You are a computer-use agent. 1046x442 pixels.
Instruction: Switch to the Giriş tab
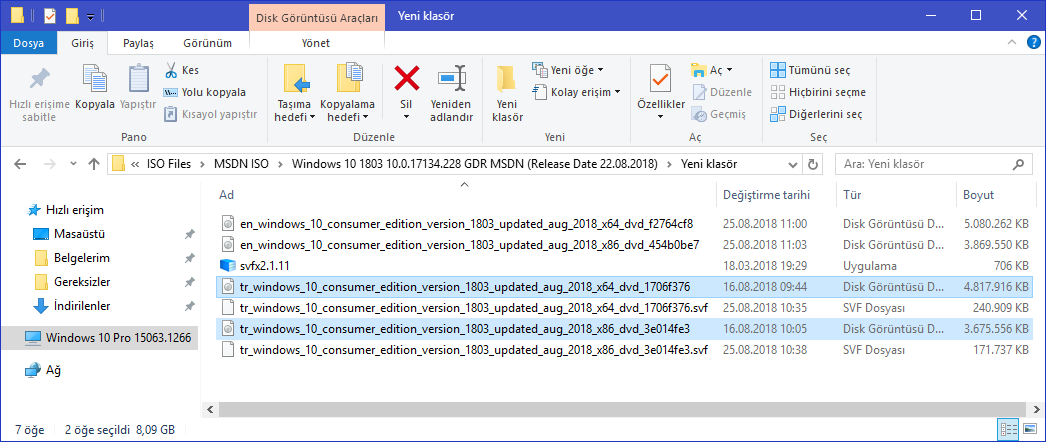point(83,43)
